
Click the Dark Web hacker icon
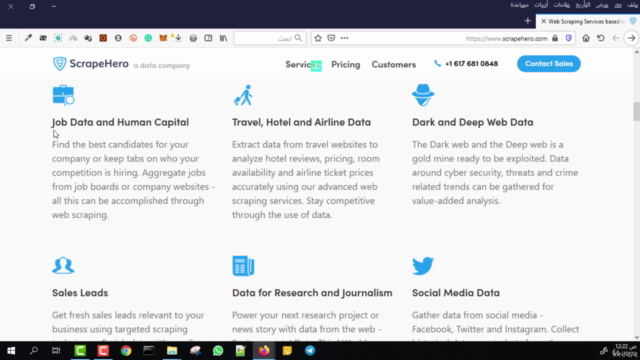click(x=423, y=95)
